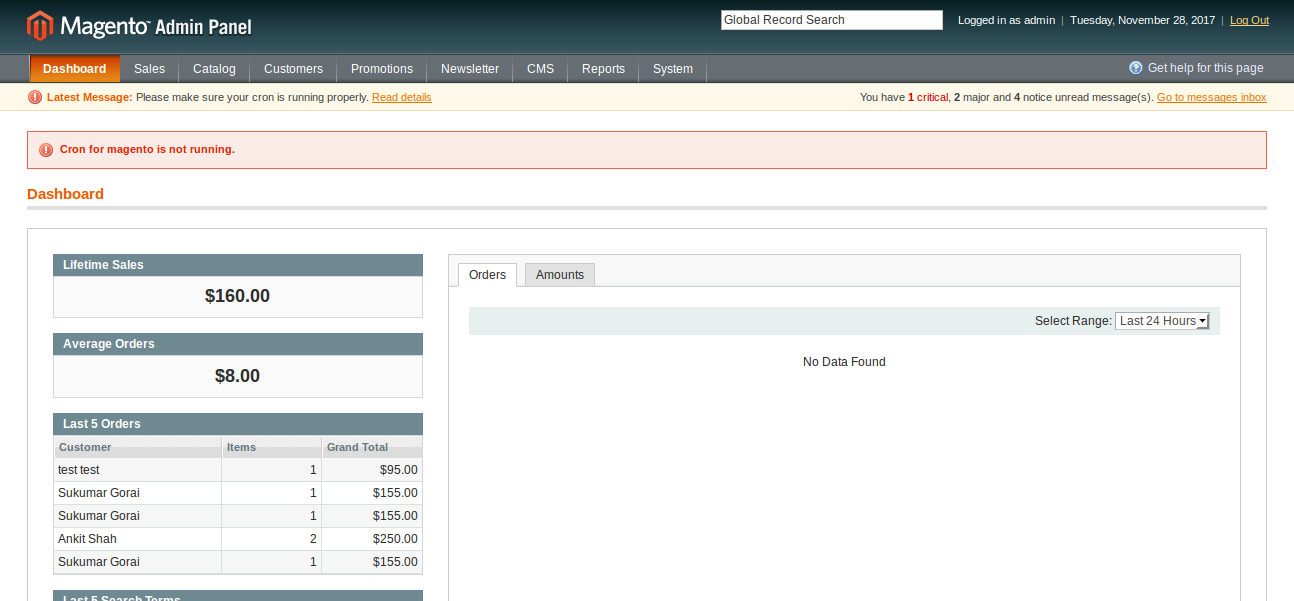Go to the Reports menu
The height and width of the screenshot is (601, 1294).
pos(603,69)
